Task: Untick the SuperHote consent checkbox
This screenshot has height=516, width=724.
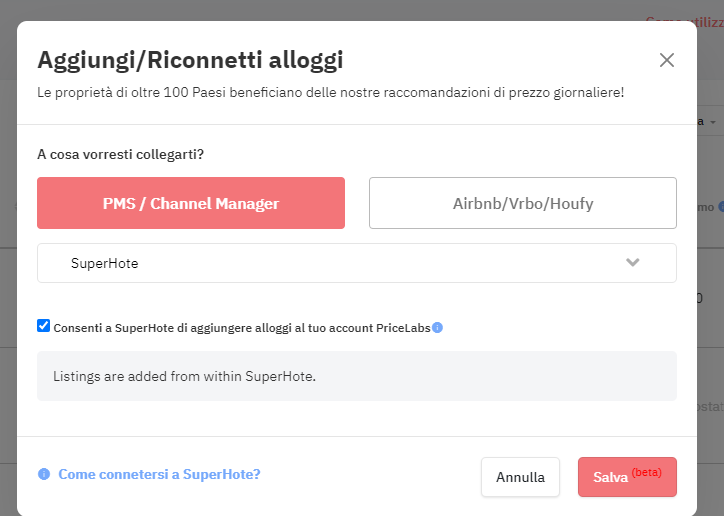Action: [x=43, y=326]
